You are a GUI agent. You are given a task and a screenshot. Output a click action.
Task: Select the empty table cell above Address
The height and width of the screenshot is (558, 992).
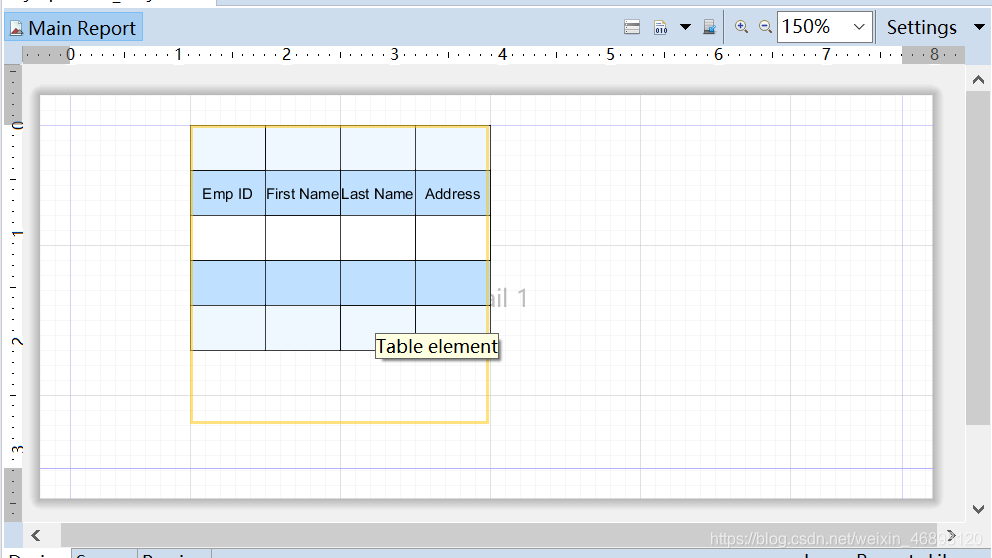(x=452, y=149)
